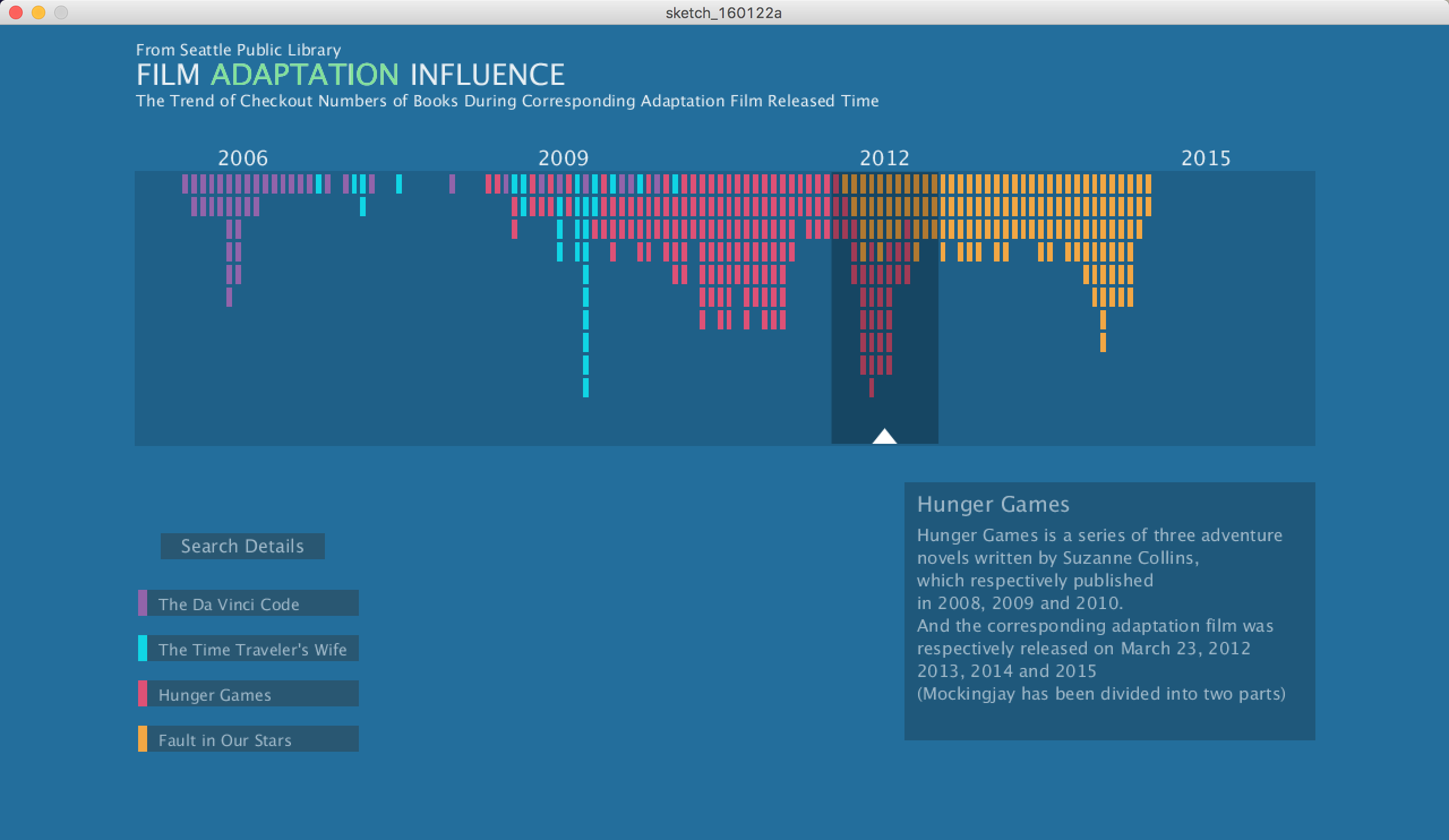
Task: Click the tallest cyan bar column bottom
Action: click(585, 388)
